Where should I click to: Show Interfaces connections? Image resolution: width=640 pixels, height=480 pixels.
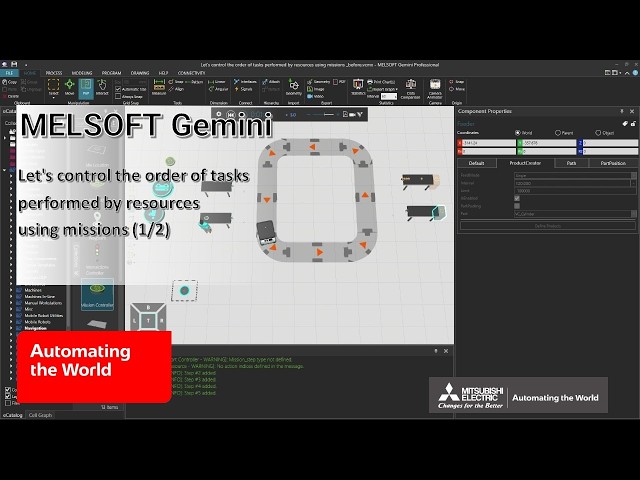pos(245,82)
